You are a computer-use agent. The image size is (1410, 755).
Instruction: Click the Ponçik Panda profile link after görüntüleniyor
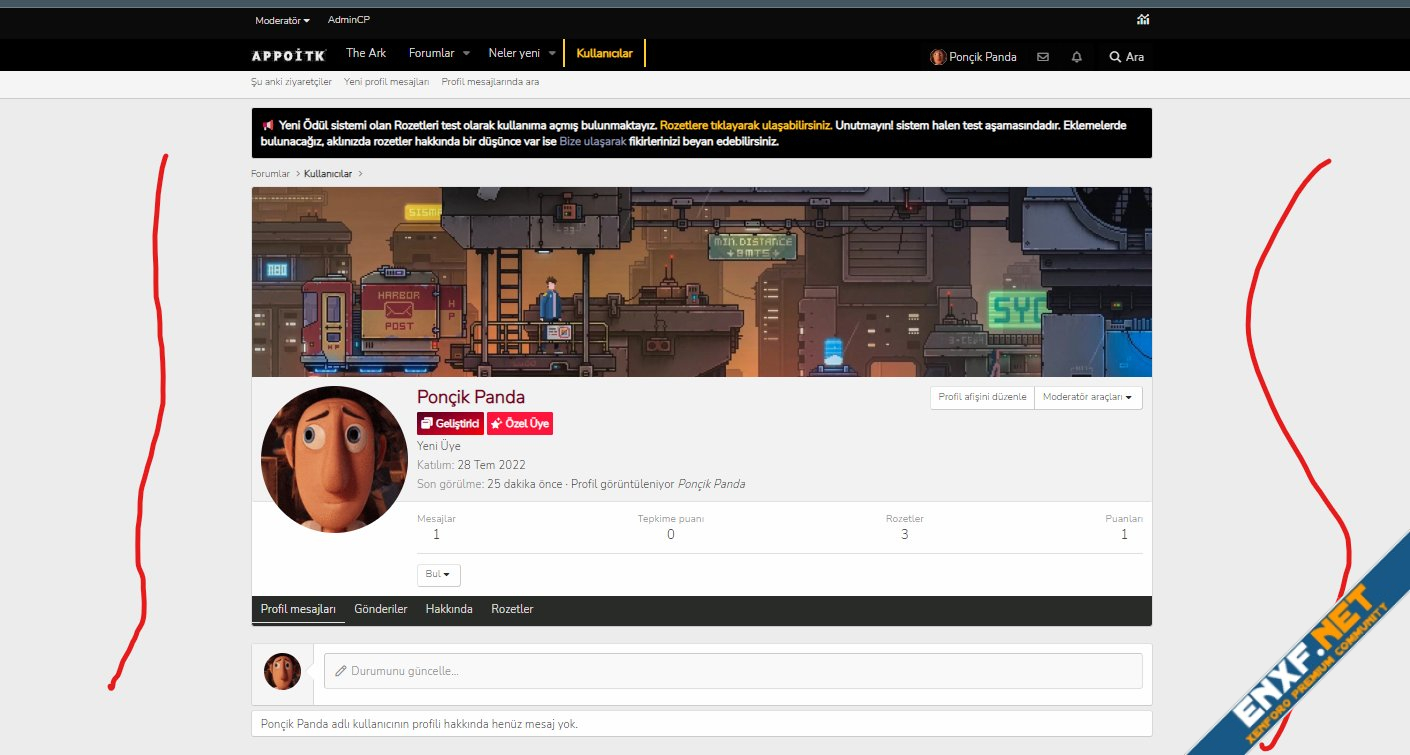pyautogui.click(x=711, y=484)
